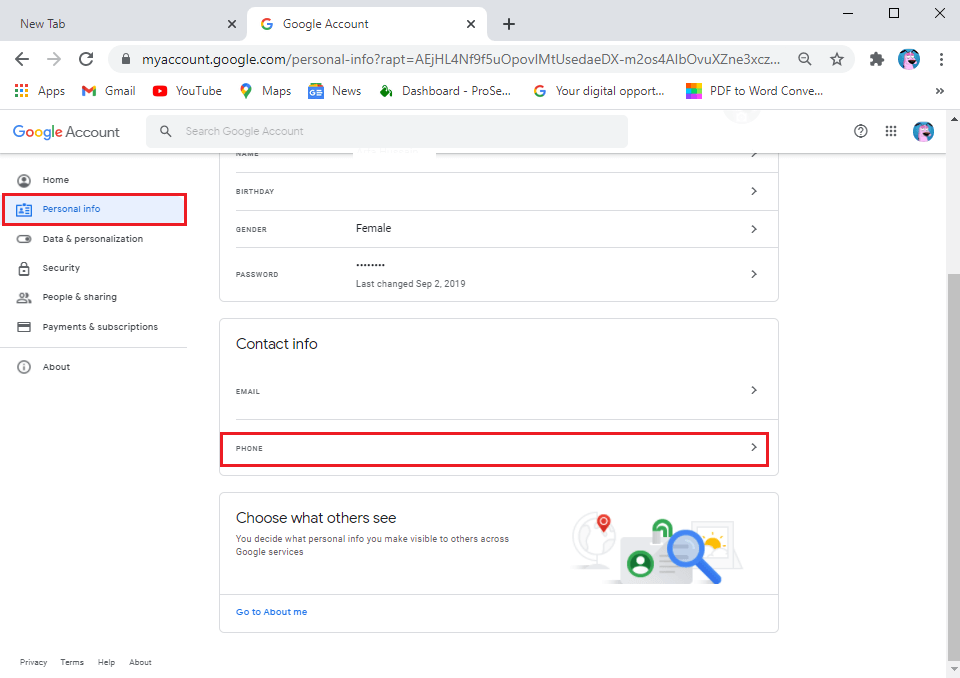This screenshot has height=678, width=960.
Task: Click Google Account profile avatar
Action: point(923,131)
